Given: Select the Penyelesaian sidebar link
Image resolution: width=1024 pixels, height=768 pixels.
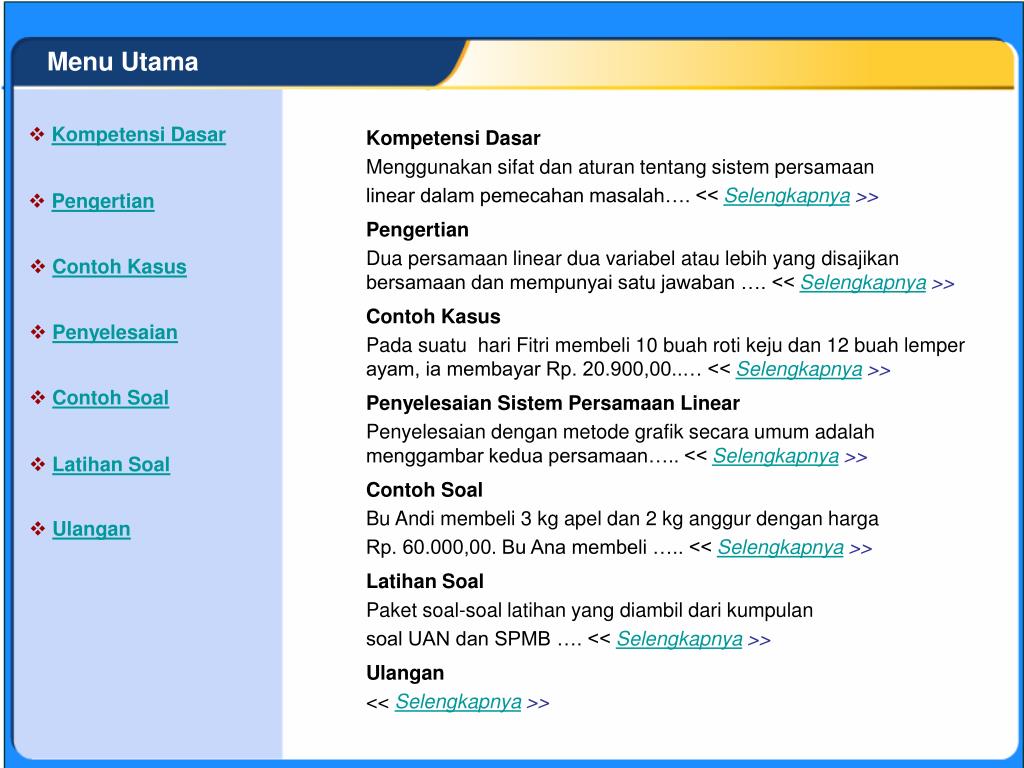Looking at the screenshot, I should (x=115, y=332).
